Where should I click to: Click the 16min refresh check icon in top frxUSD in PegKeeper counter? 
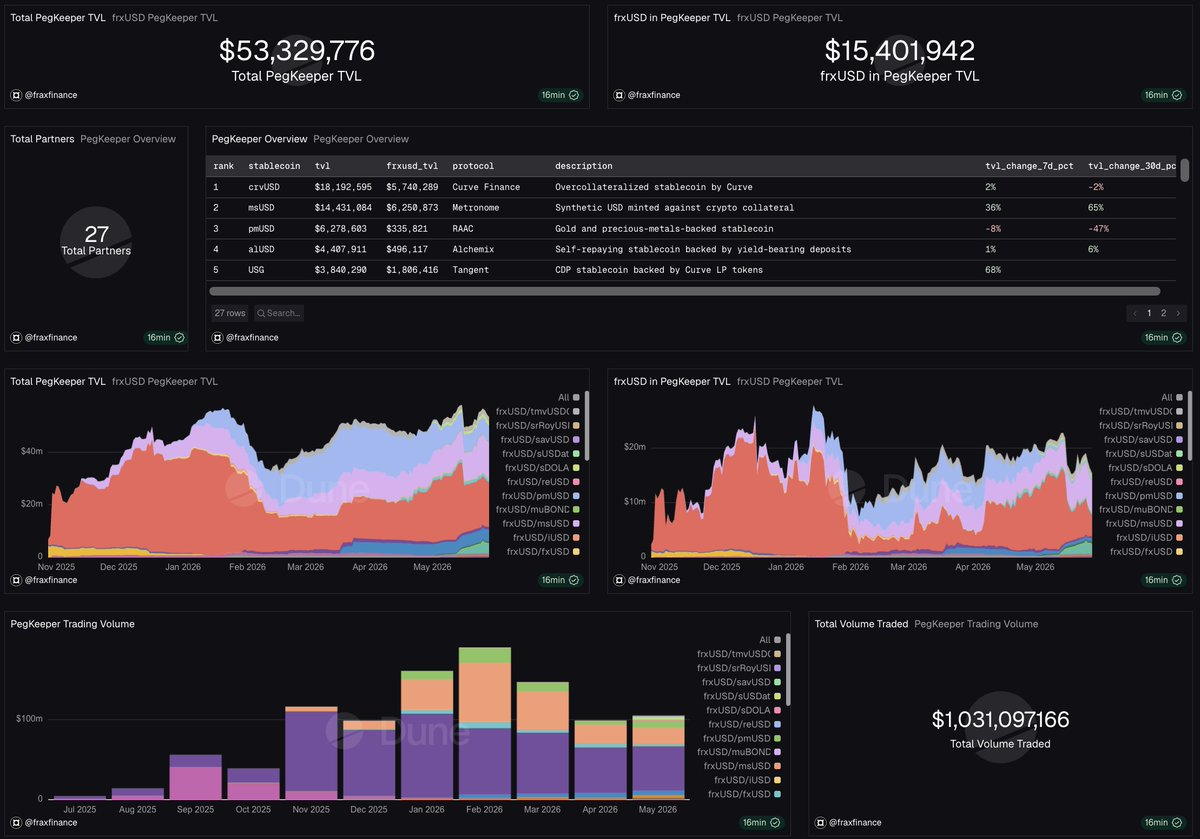pyautogui.click(x=1177, y=95)
